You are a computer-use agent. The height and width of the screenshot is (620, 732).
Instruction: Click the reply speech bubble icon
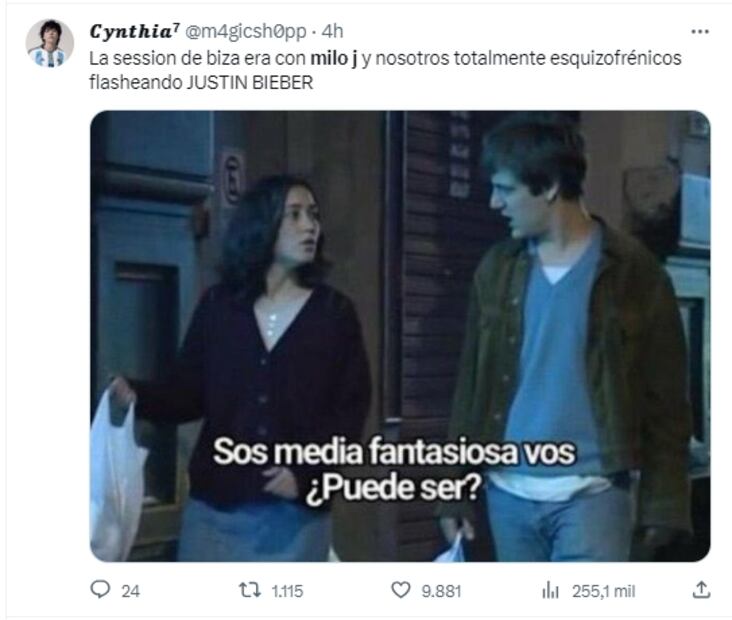(x=100, y=589)
